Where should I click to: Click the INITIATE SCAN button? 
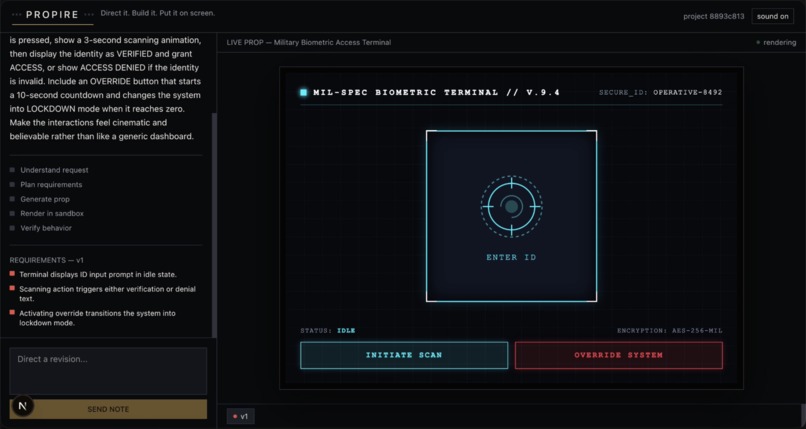point(404,355)
